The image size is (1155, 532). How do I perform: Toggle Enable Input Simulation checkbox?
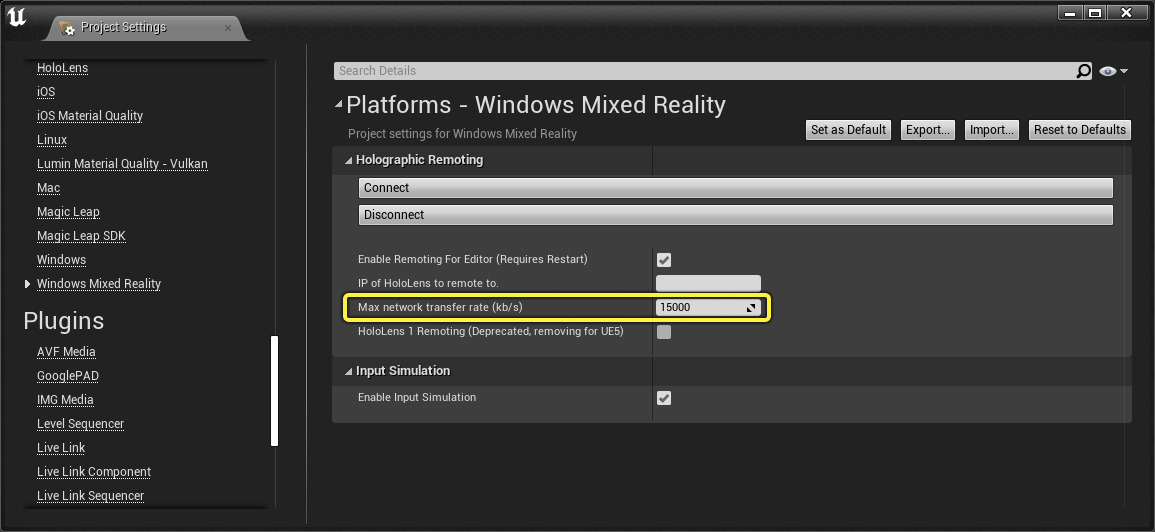point(664,398)
